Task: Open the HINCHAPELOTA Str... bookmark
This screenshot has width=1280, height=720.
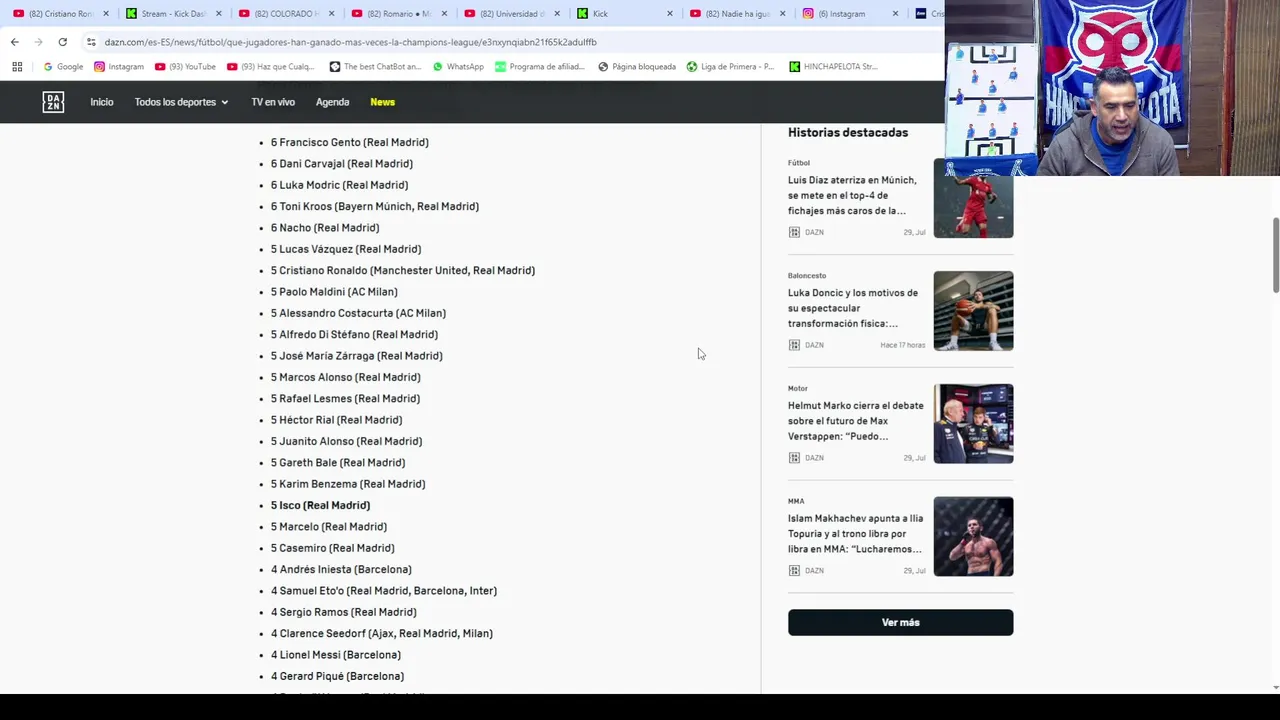Action: [833, 67]
